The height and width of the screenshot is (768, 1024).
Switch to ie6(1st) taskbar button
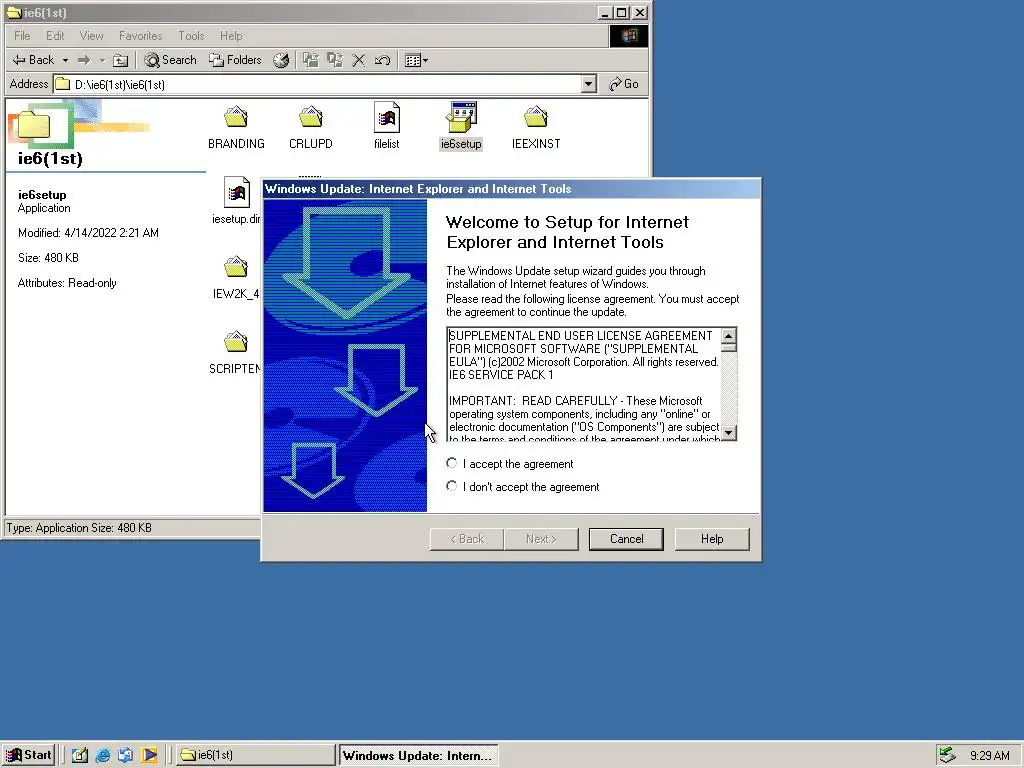pyautogui.click(x=255, y=755)
